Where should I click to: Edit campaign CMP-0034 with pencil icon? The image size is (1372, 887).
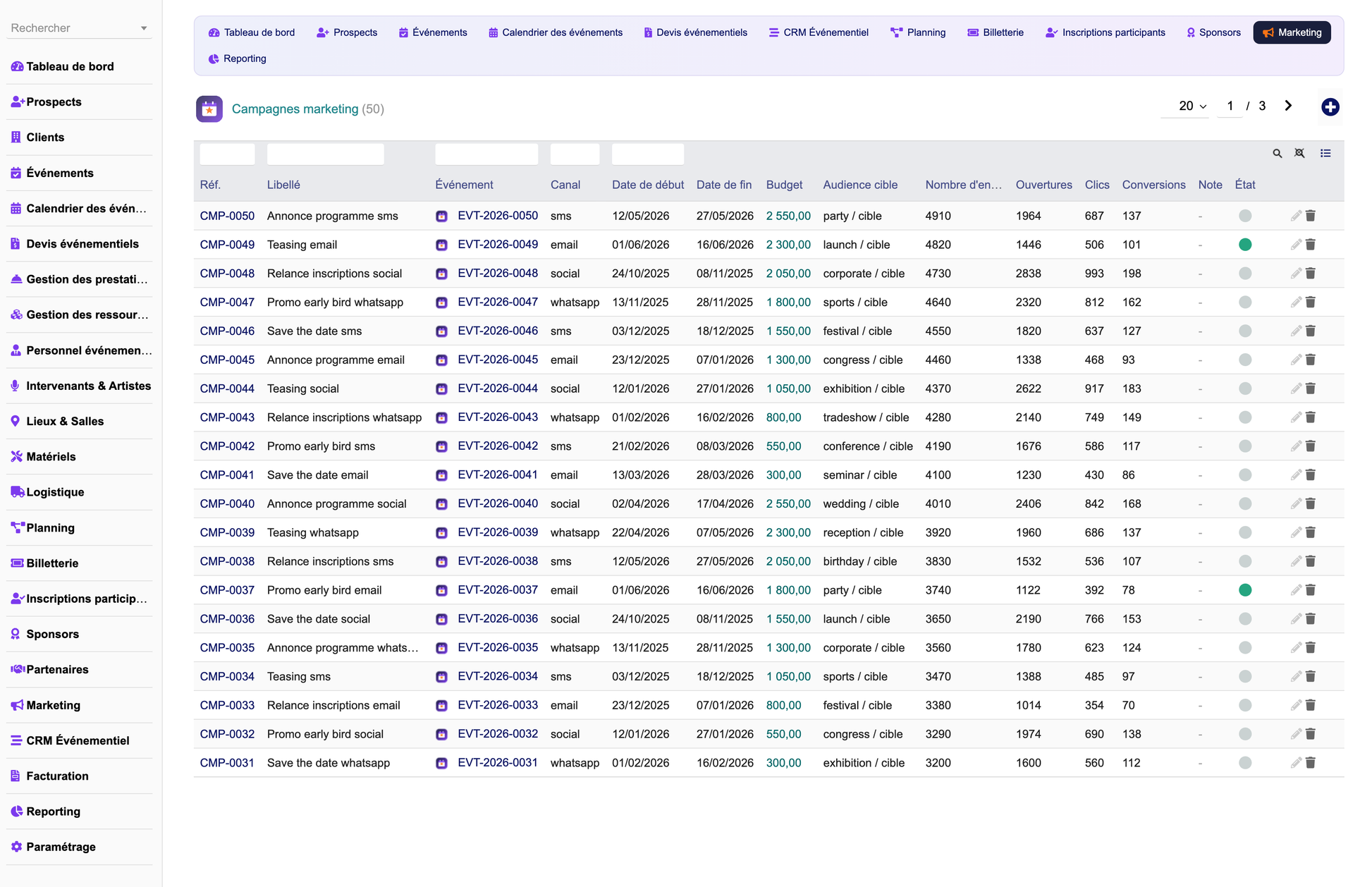1296,676
